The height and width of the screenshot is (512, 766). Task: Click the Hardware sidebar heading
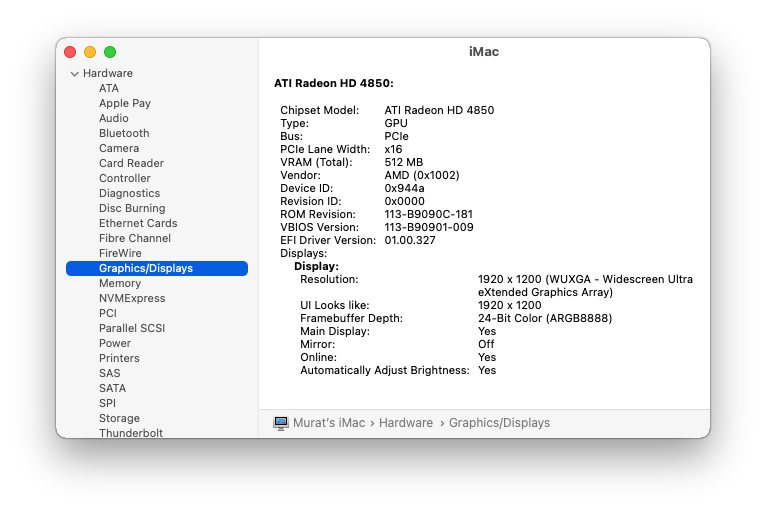click(107, 73)
